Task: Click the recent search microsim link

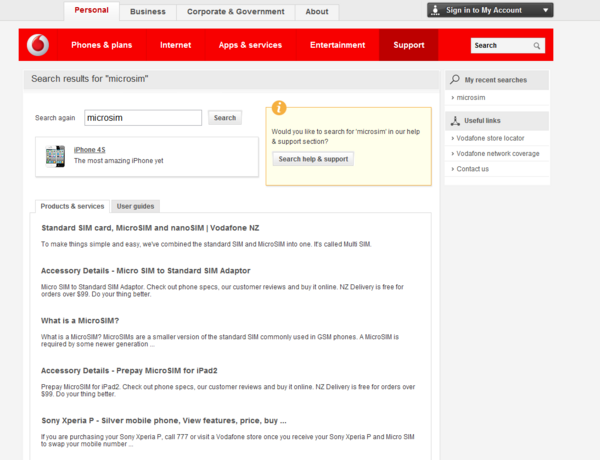Action: [471, 98]
